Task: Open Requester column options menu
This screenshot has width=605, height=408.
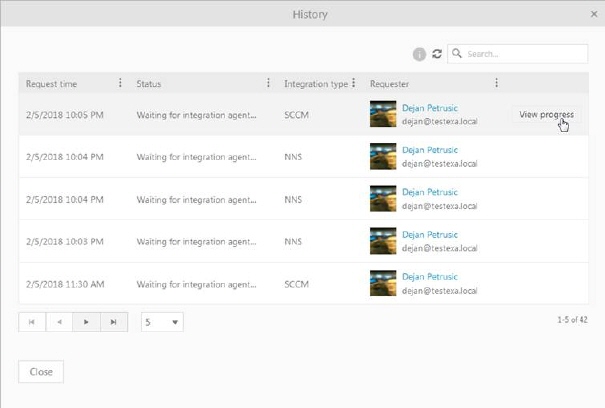Action: [x=496, y=84]
